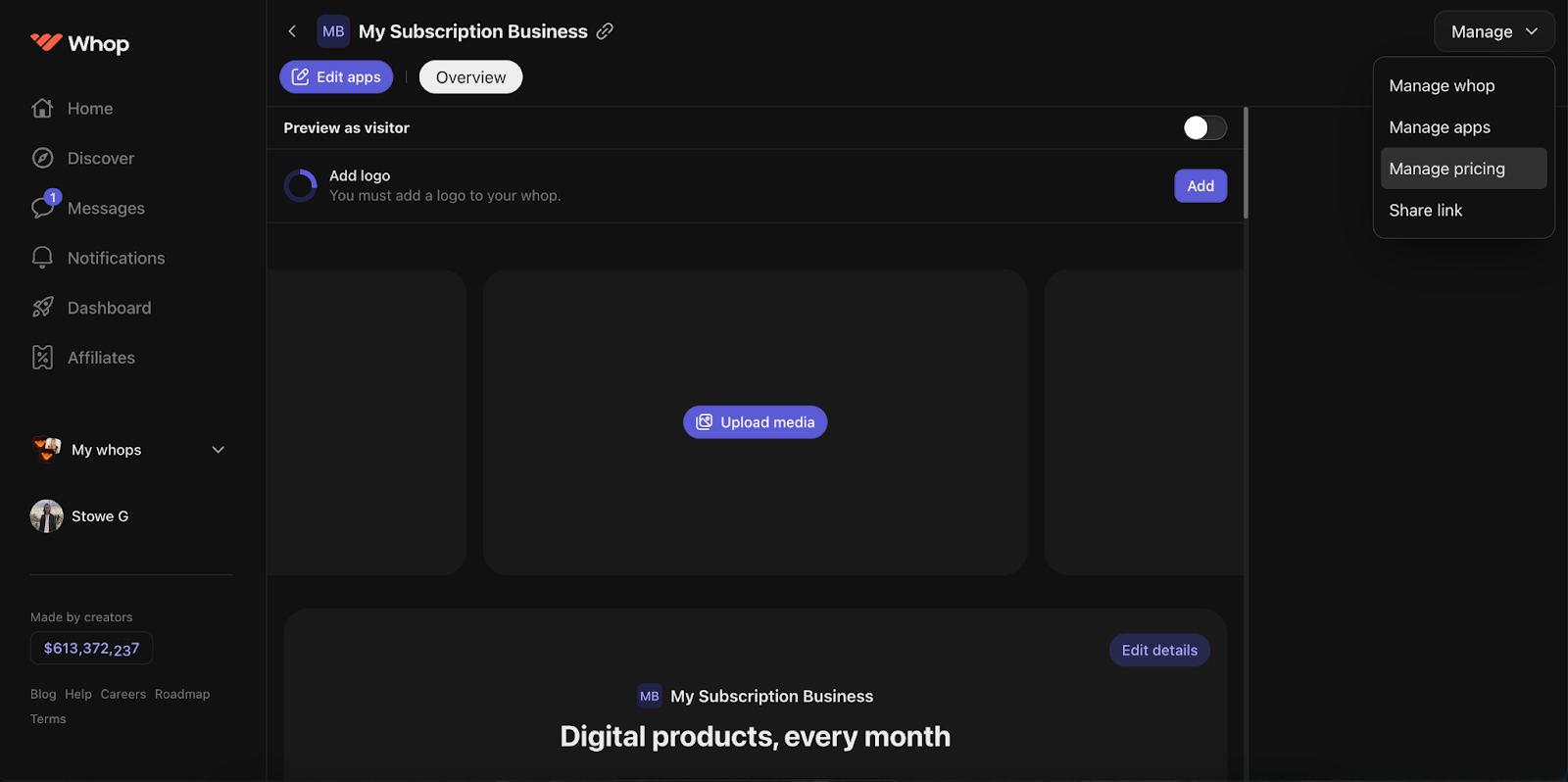Open Messages with the unread badge
Image resolution: width=1568 pixels, height=782 pixels.
[x=42, y=208]
